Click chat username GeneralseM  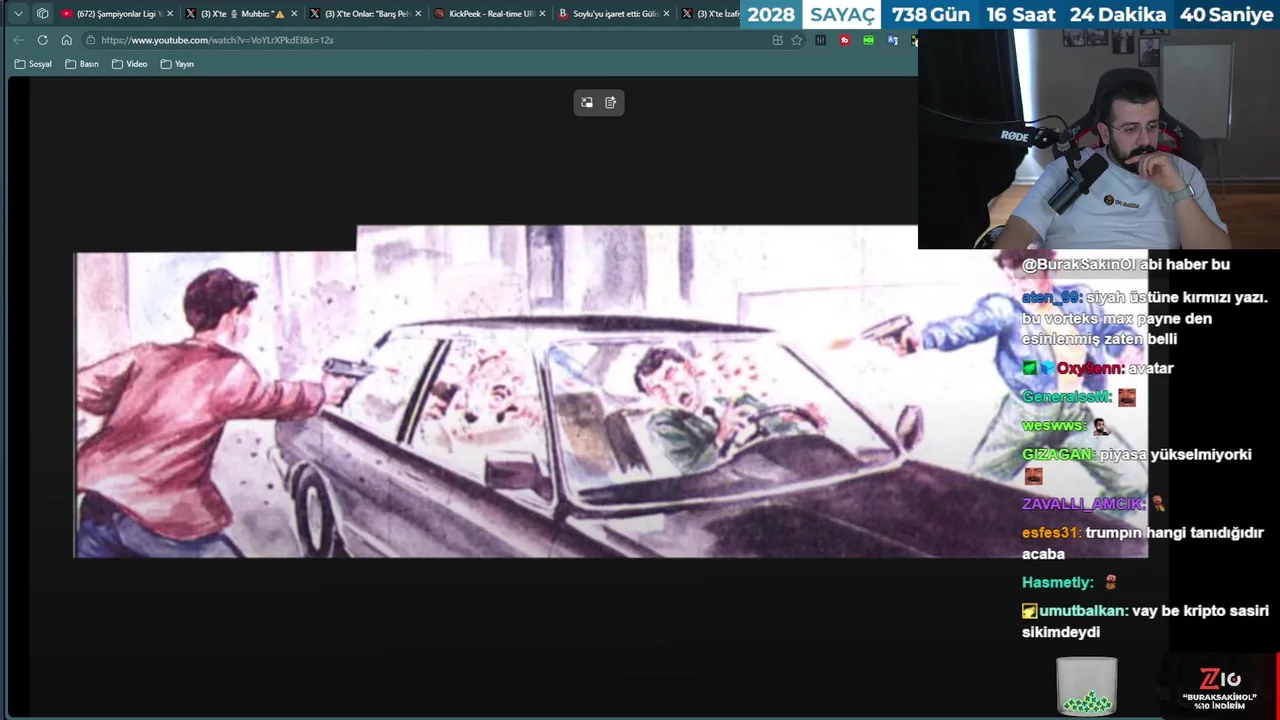[1066, 397]
